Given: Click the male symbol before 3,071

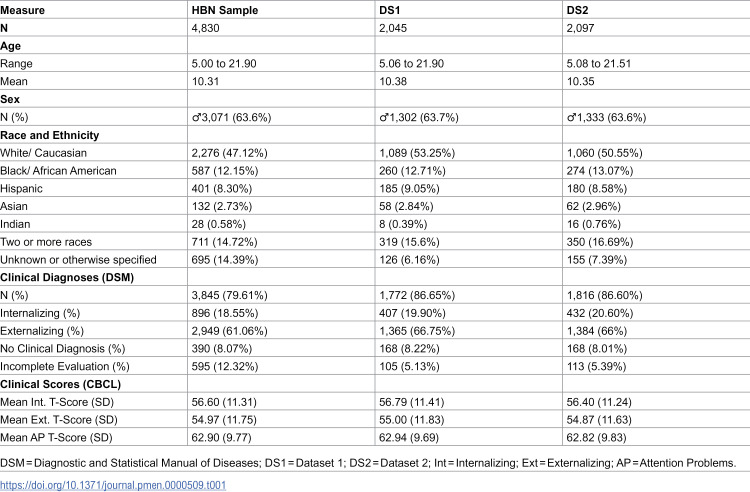Looking at the screenshot, I should pyautogui.click(x=196, y=117).
